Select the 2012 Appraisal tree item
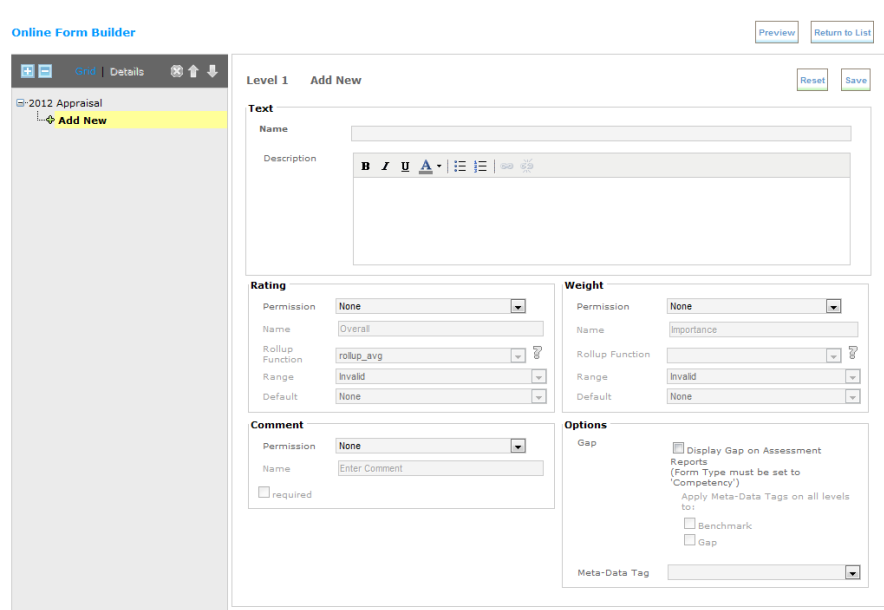Screen dimensions: 884x610 [65, 103]
